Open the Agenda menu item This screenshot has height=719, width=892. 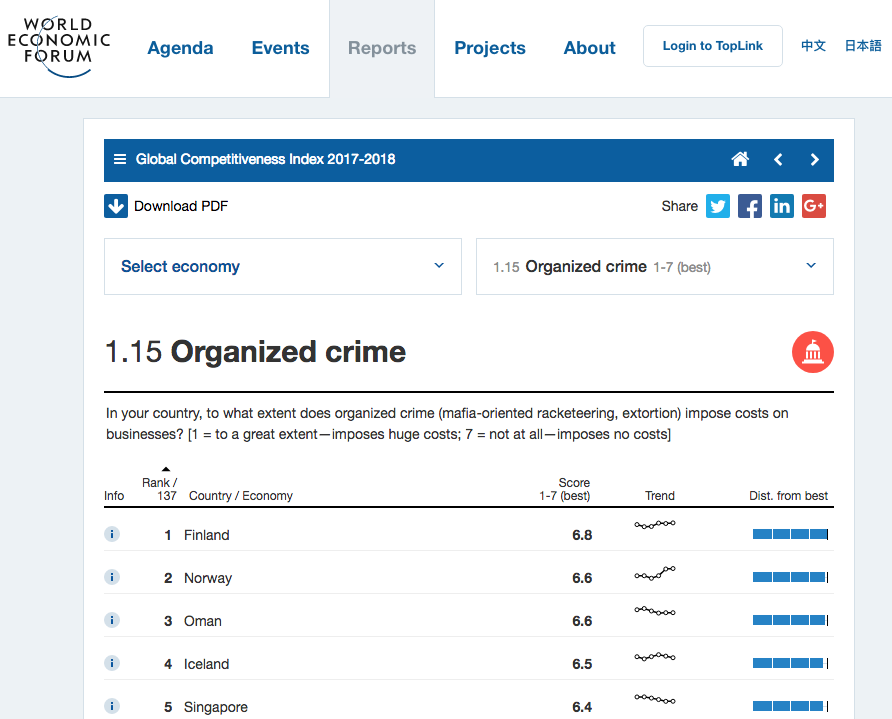[180, 48]
